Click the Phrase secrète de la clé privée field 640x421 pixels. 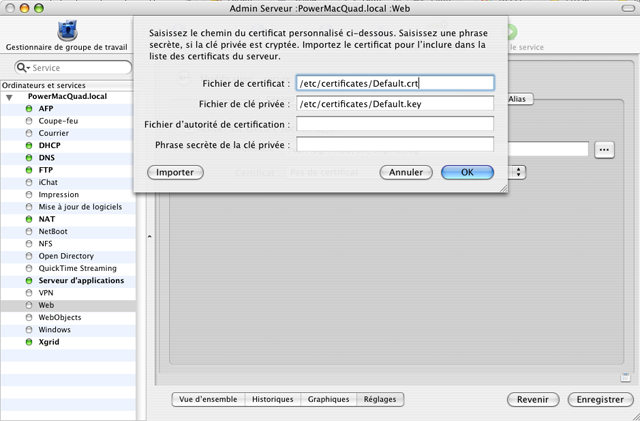click(395, 144)
